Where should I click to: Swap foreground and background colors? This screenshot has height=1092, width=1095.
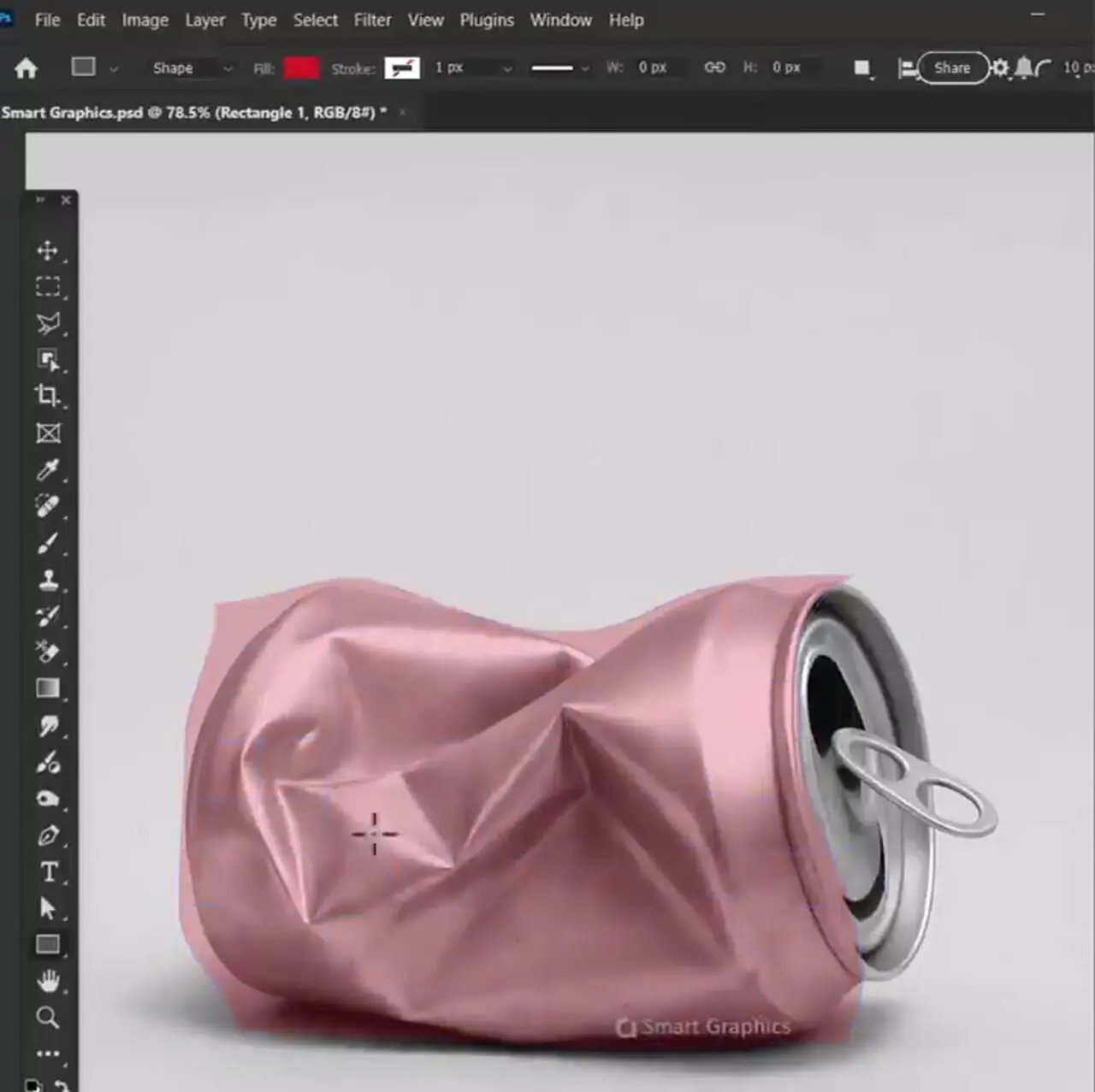(x=62, y=1085)
